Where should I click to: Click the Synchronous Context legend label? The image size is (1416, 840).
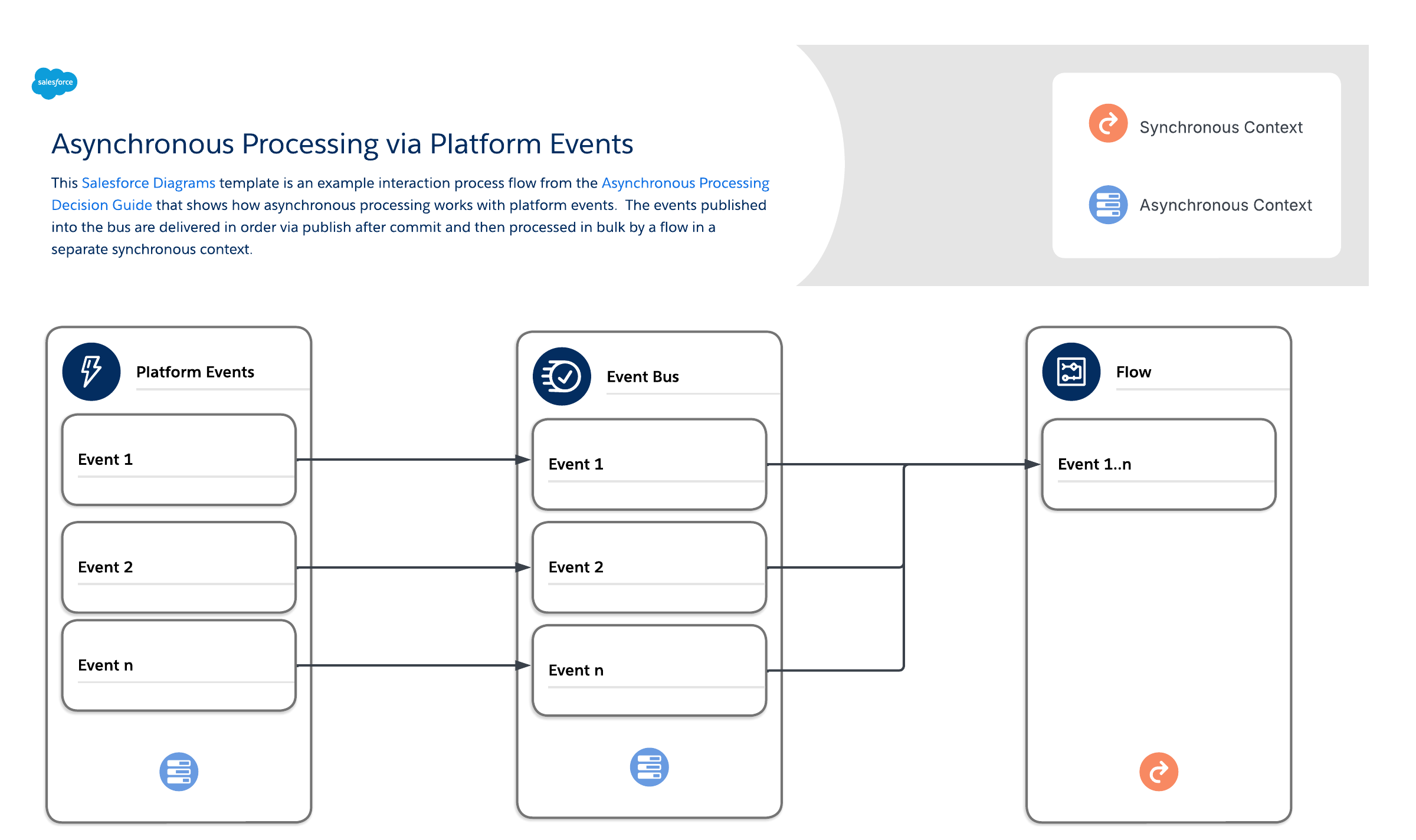1221,127
